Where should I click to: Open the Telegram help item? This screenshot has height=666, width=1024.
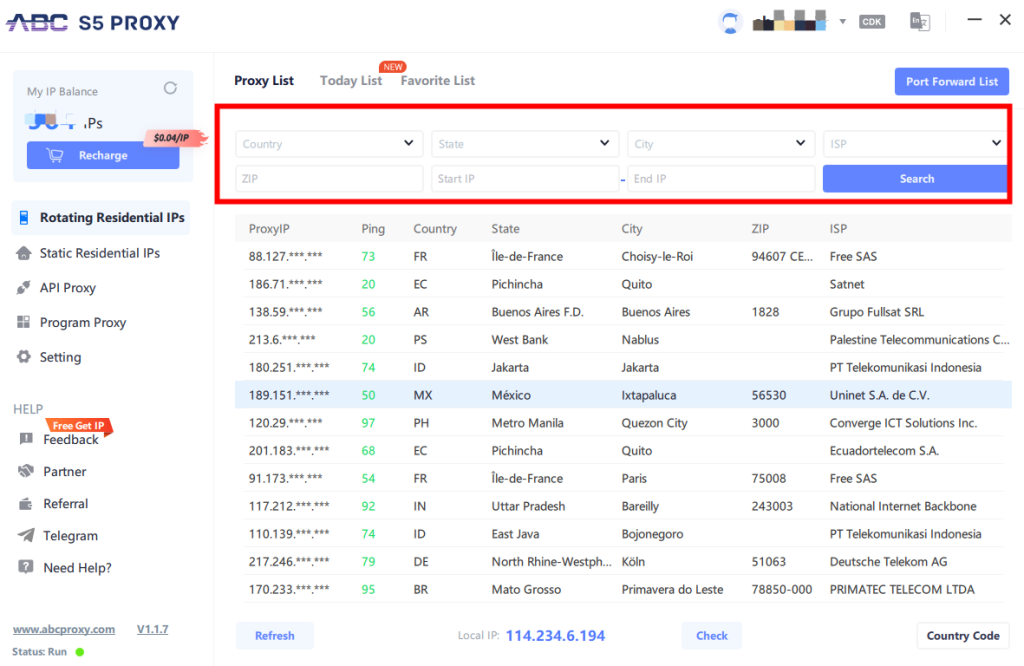tap(71, 535)
